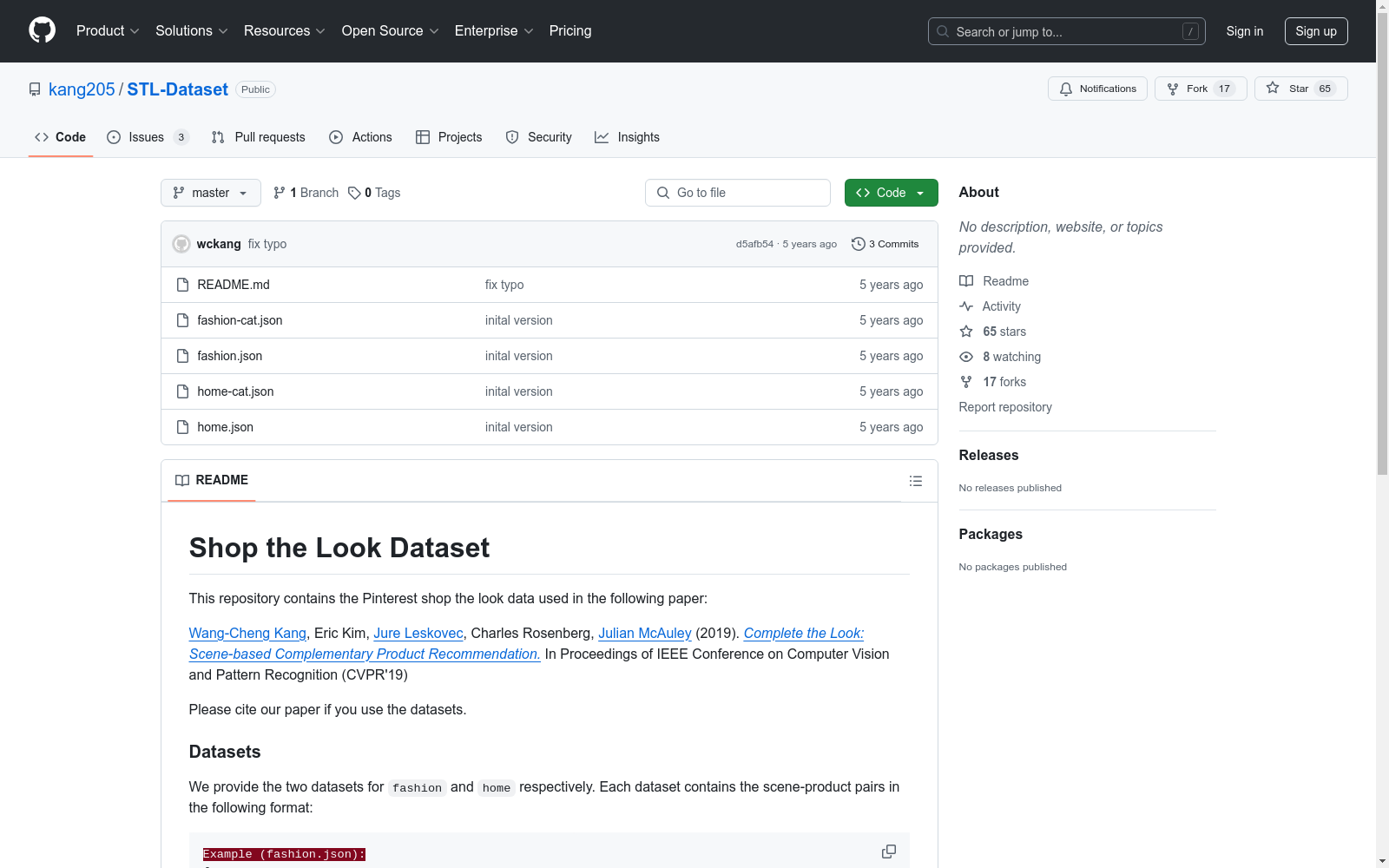1389x868 pixels.
Task: Select the README tab heading
Action: (x=212, y=480)
